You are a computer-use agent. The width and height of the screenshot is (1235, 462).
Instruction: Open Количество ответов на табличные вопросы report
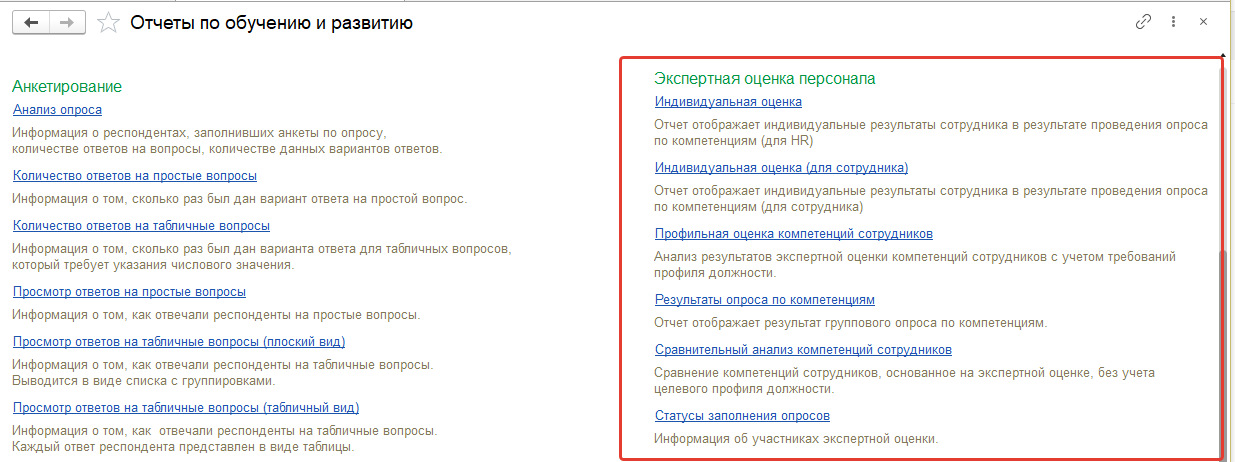(141, 226)
